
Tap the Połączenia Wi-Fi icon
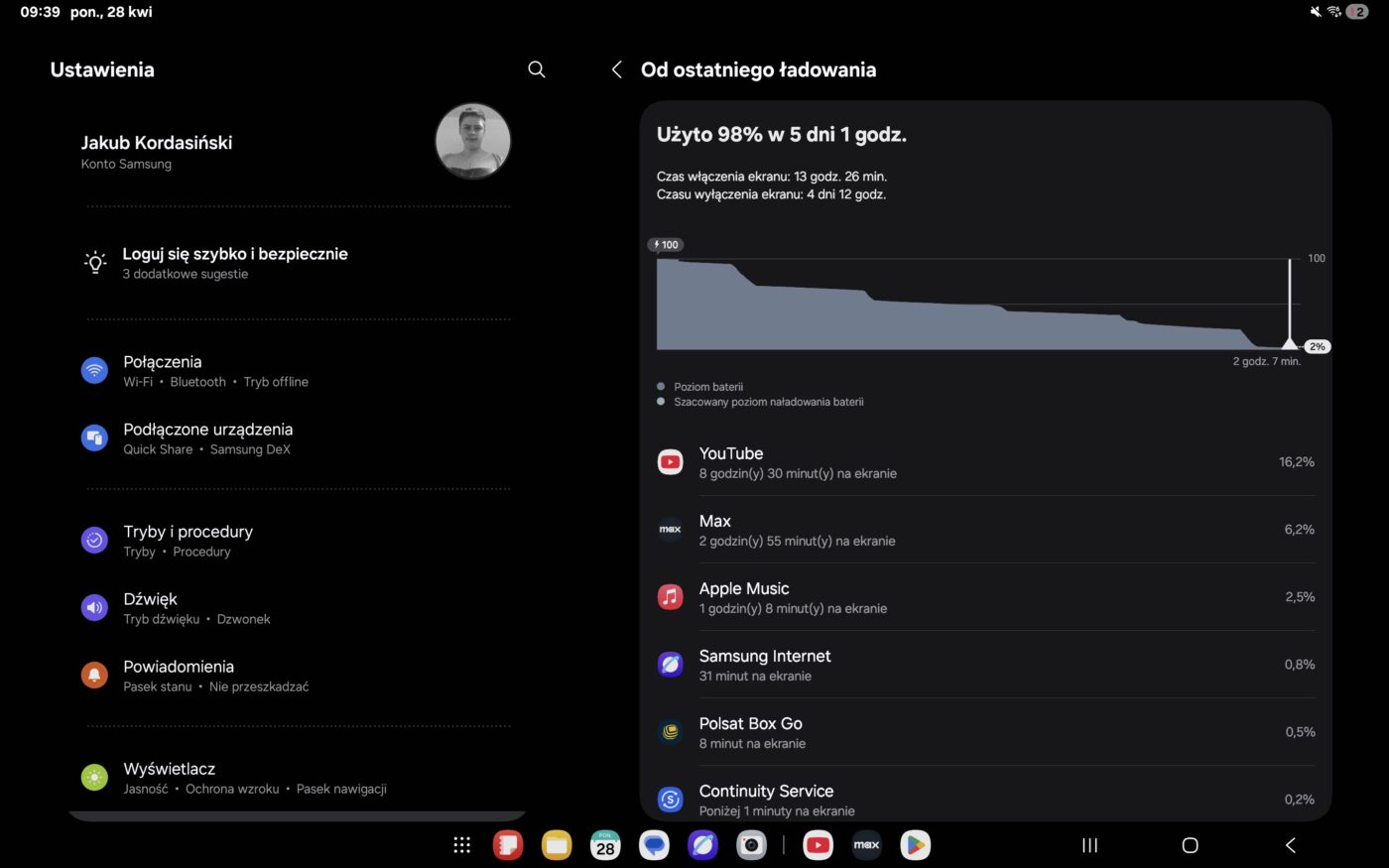(x=94, y=371)
